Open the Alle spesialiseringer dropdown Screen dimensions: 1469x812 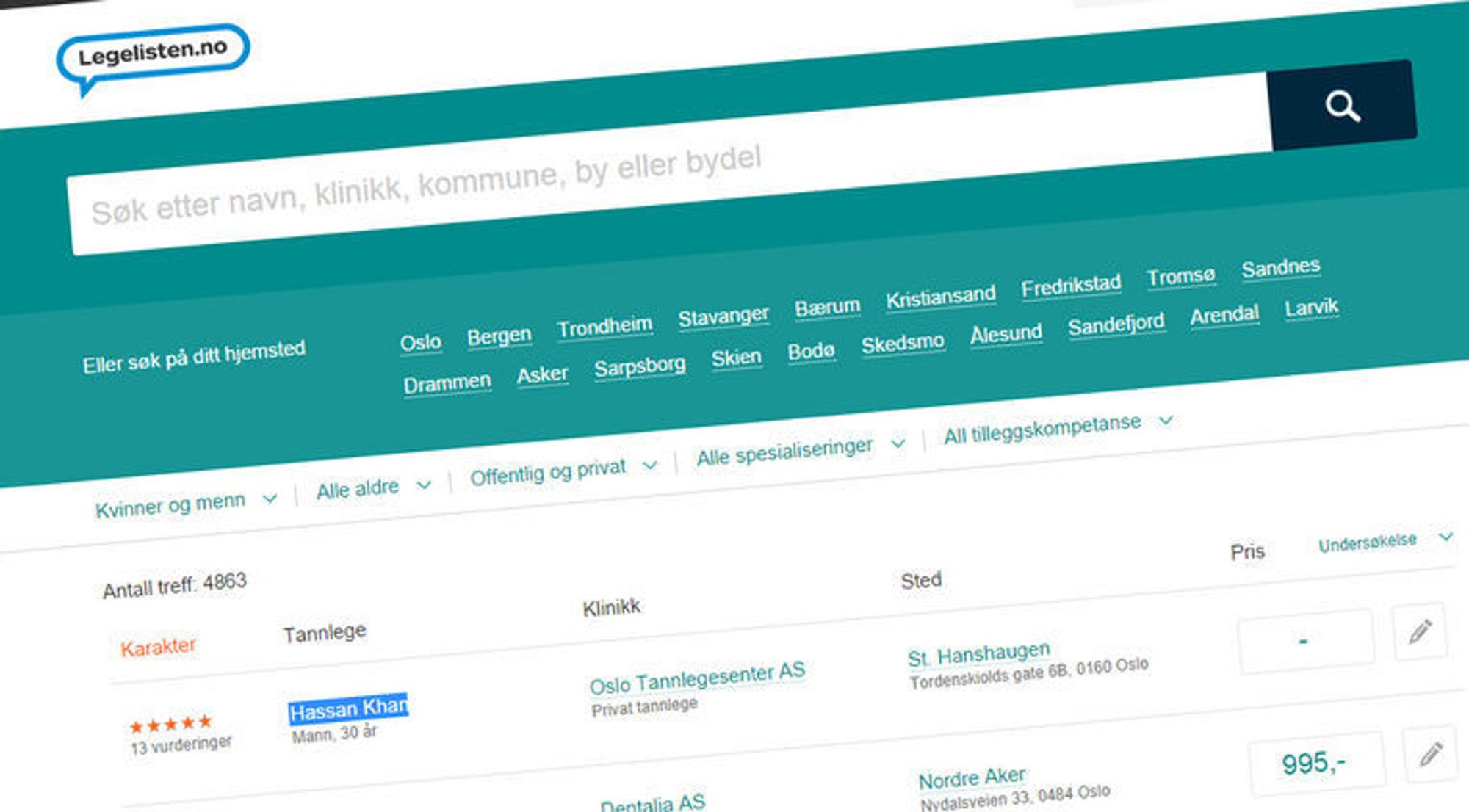801,450
